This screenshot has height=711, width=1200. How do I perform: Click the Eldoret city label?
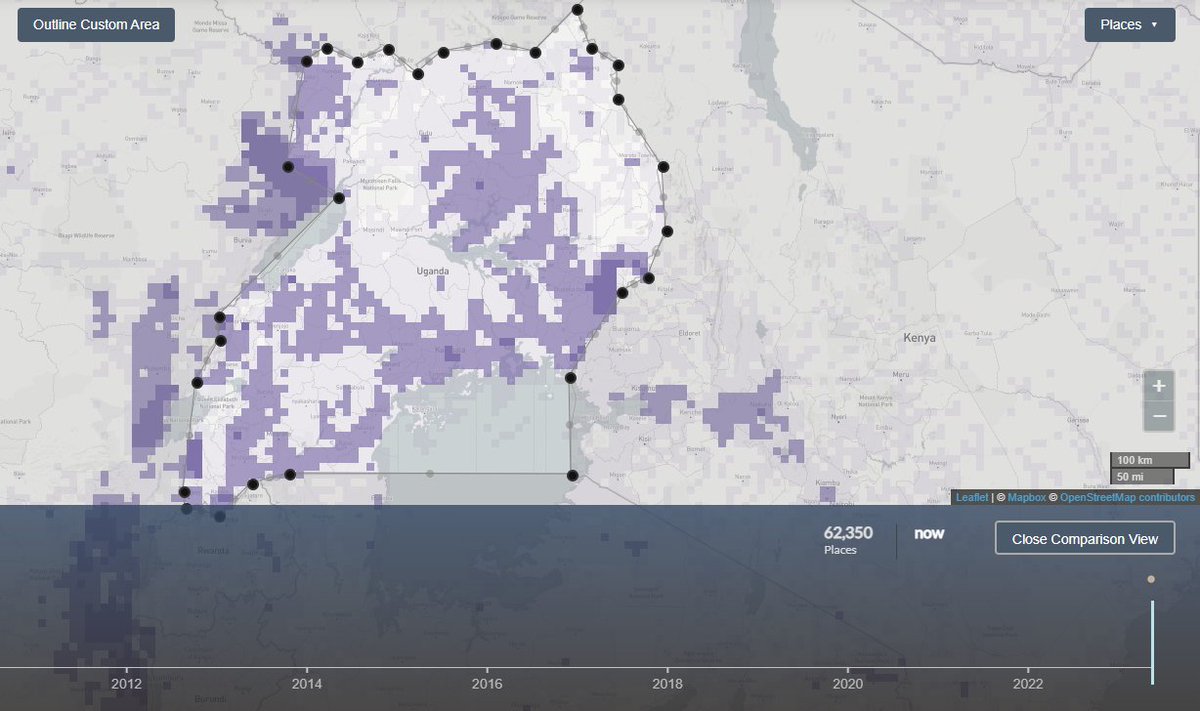690,332
